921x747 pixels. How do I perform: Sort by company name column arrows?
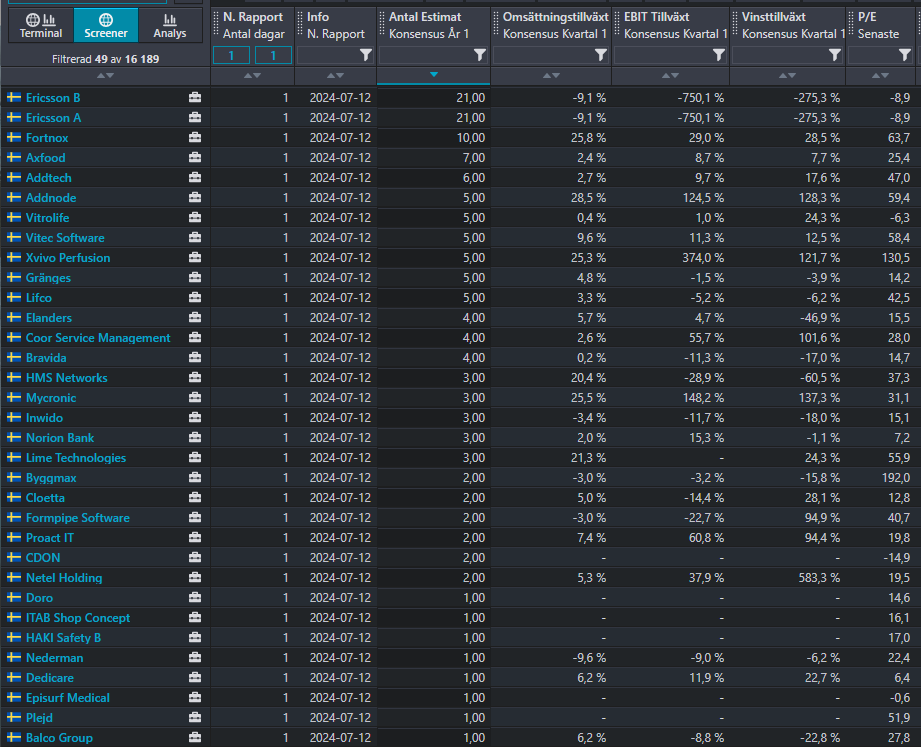[x=105, y=76]
